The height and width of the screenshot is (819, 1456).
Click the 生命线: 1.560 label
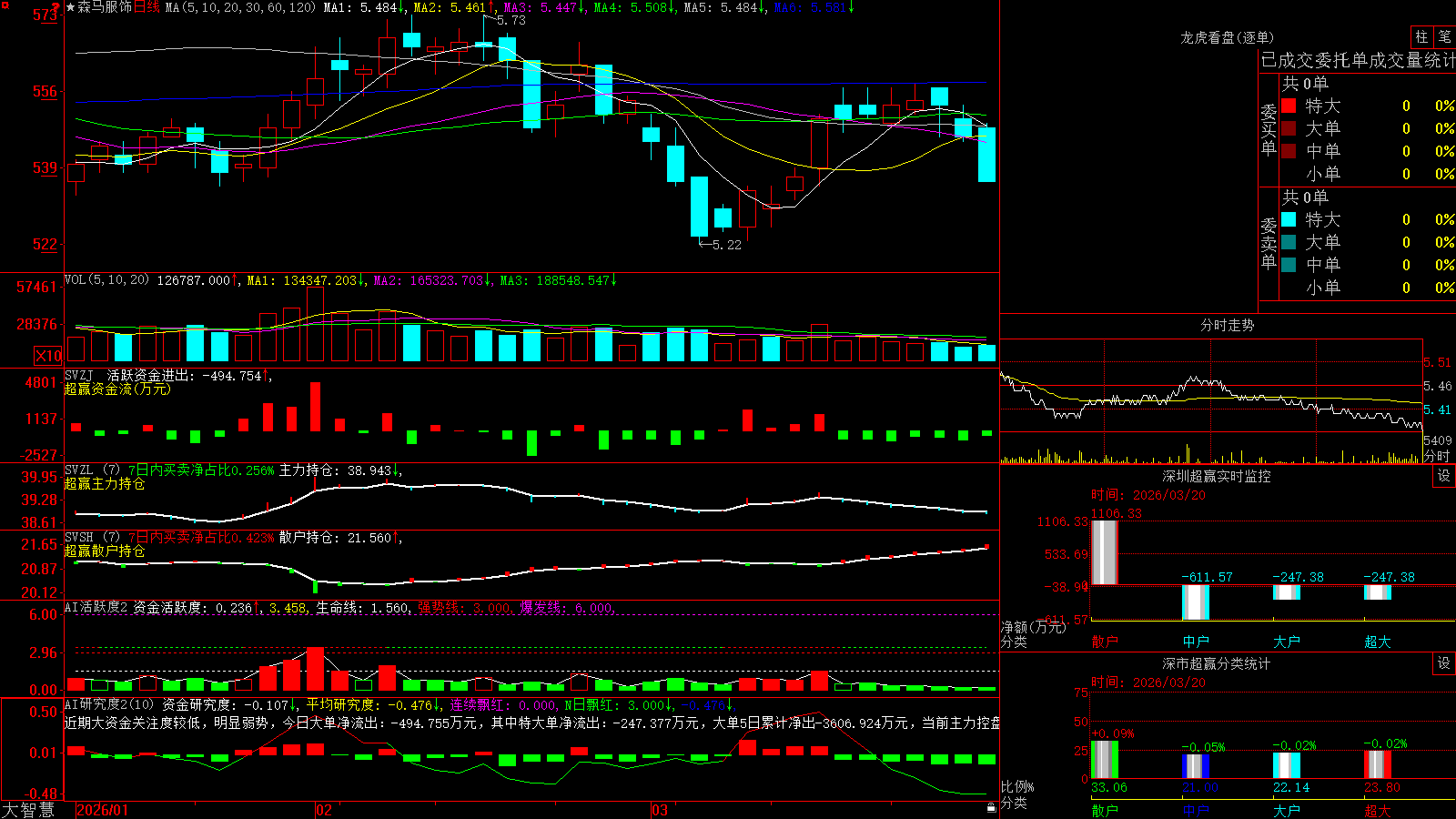(x=362, y=607)
